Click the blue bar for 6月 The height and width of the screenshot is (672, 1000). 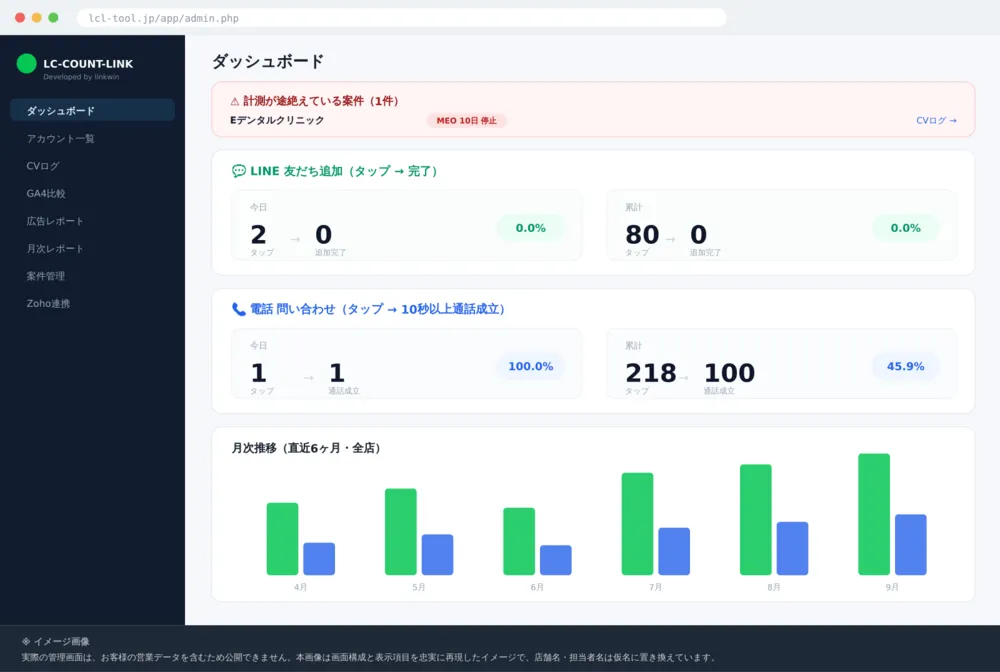(555, 560)
